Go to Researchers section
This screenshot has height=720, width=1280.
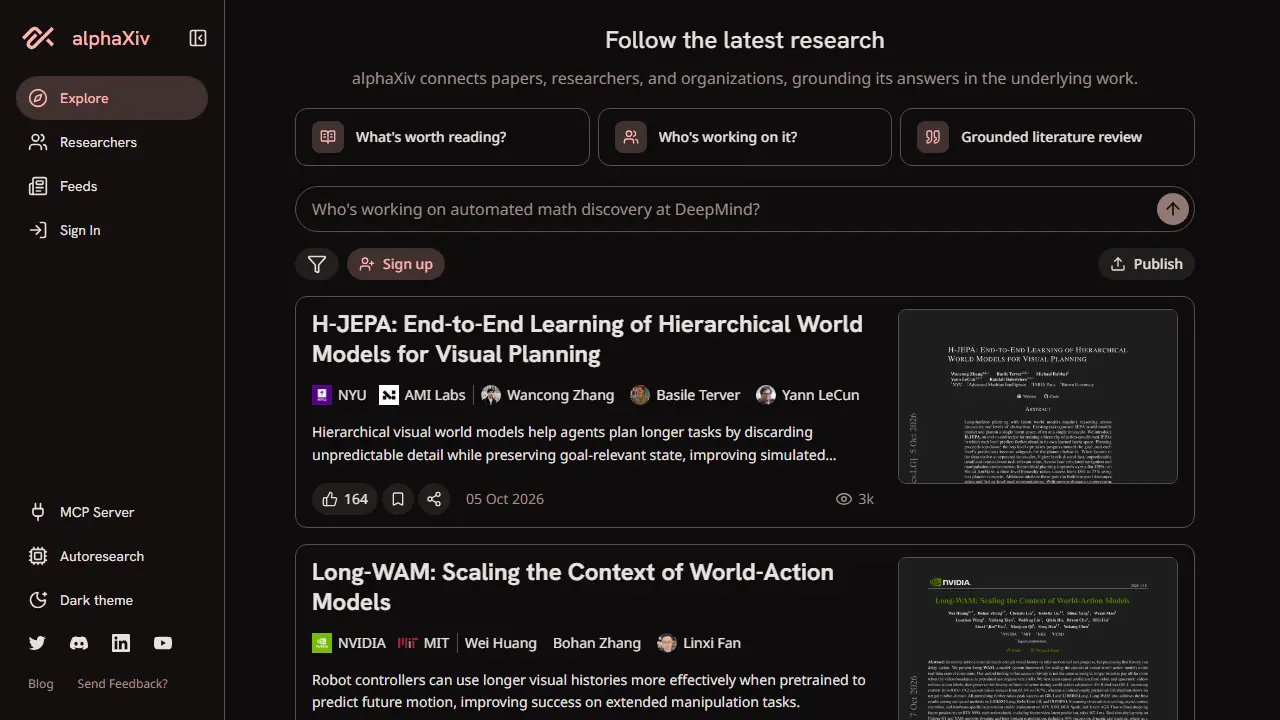112,142
